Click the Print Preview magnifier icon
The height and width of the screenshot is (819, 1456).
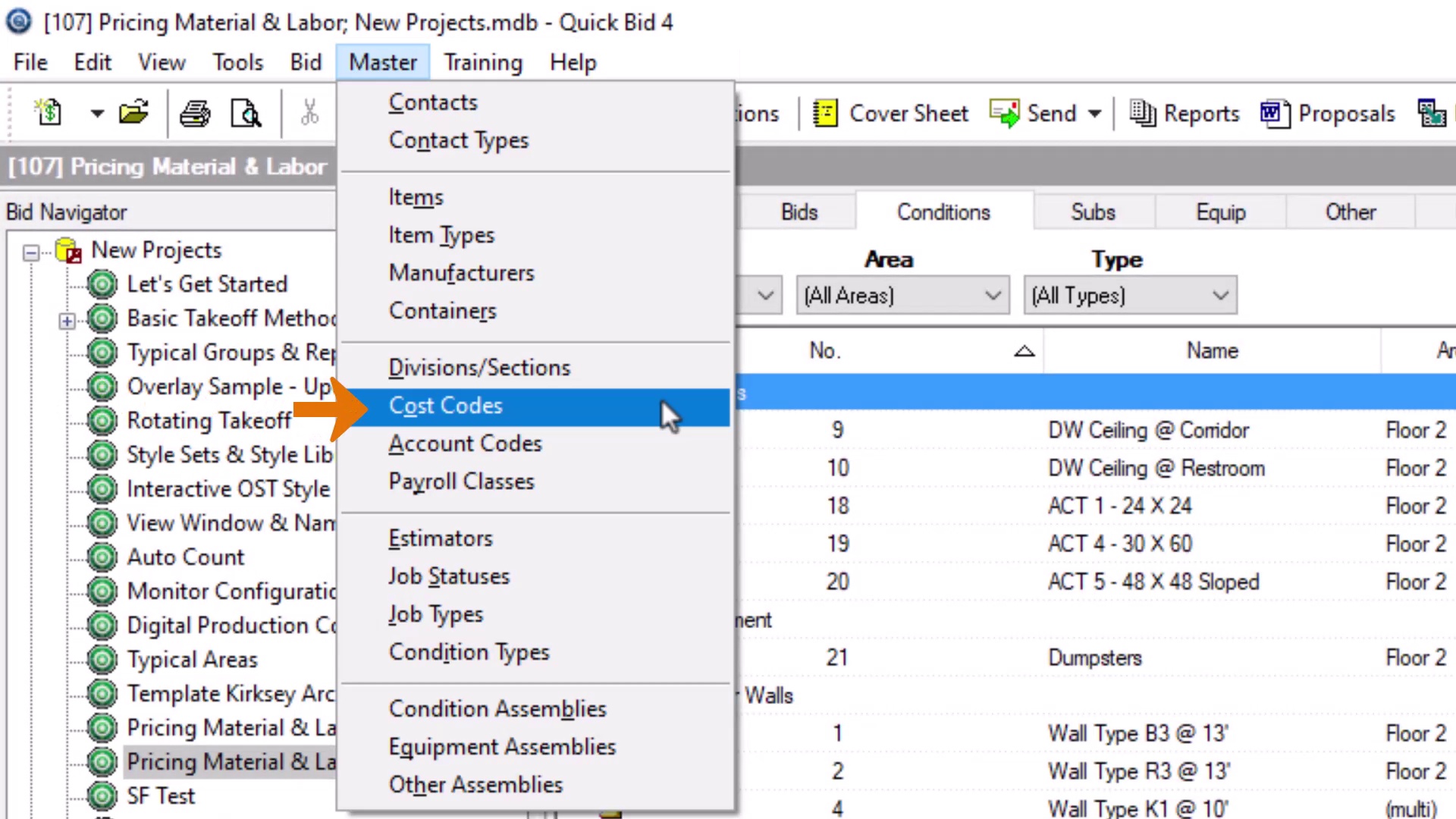click(246, 113)
